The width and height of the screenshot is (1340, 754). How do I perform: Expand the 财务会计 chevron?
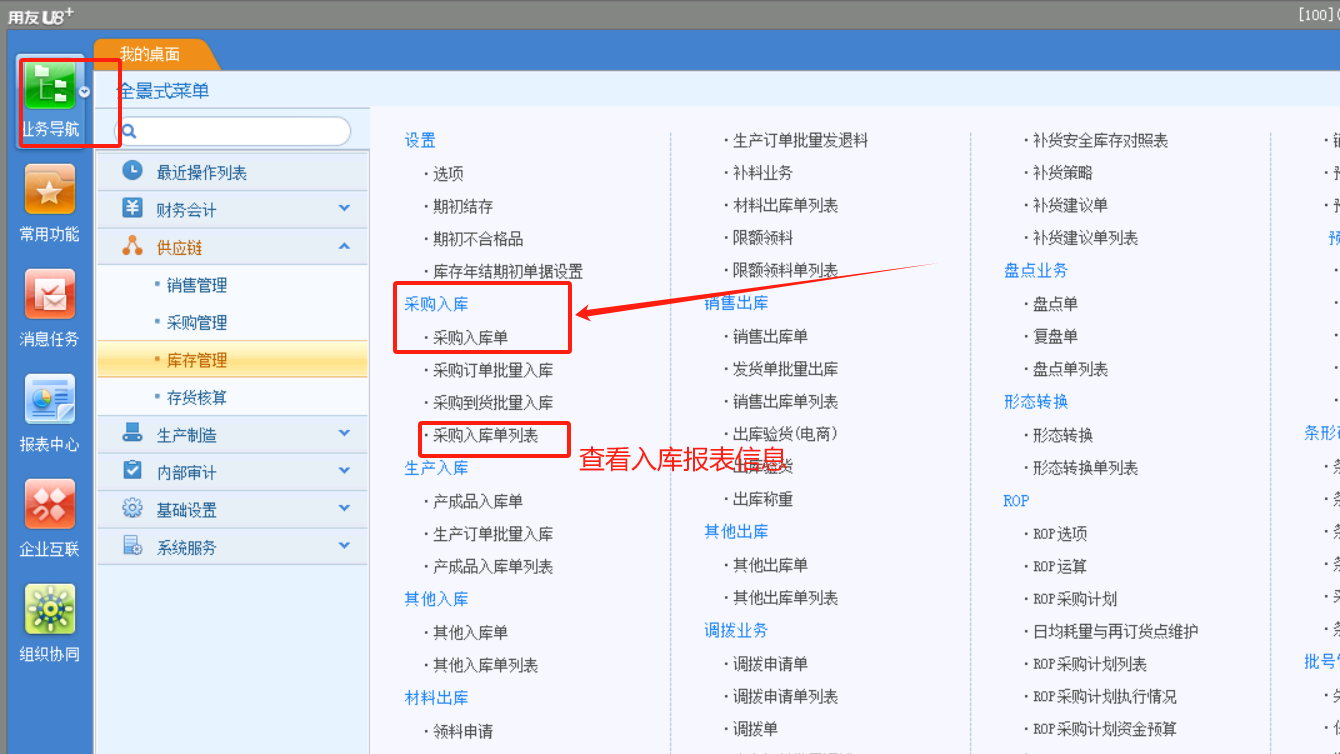pos(344,208)
